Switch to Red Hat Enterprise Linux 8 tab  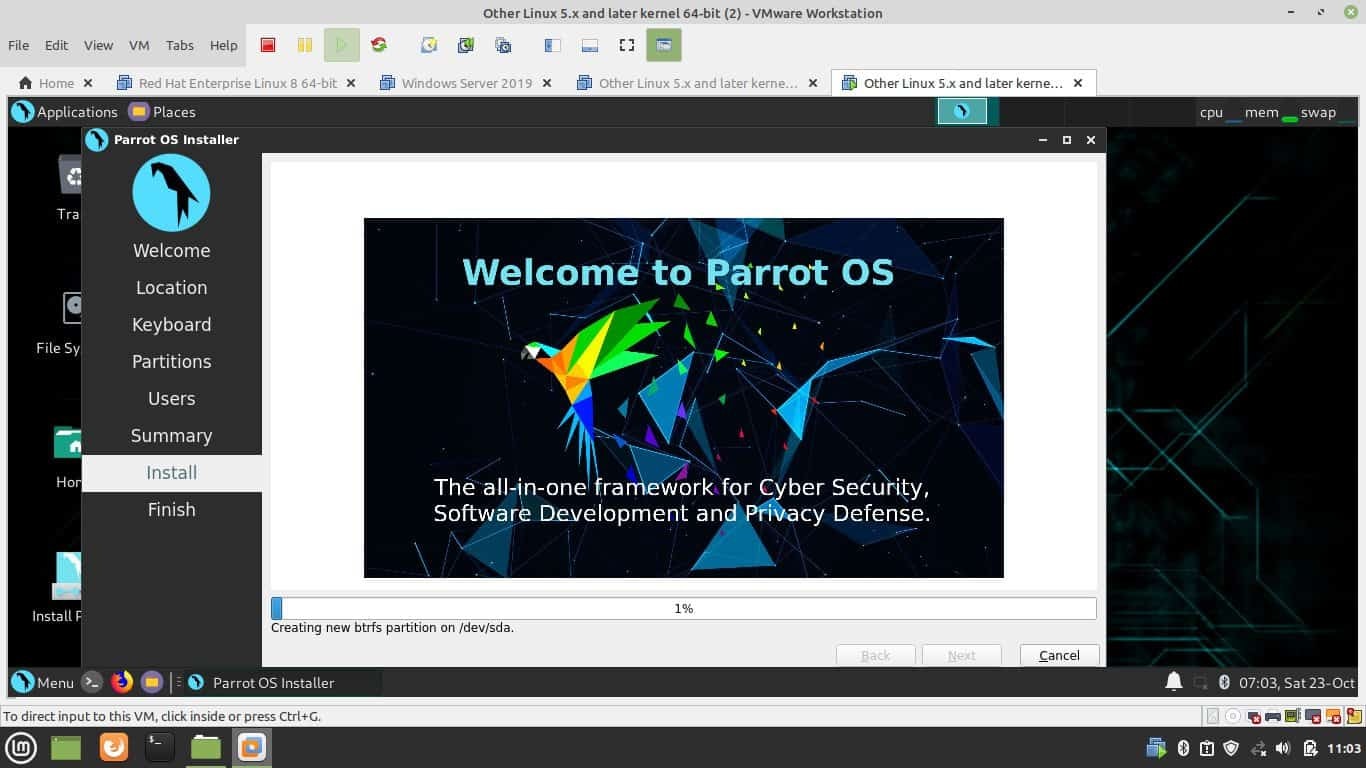point(238,83)
